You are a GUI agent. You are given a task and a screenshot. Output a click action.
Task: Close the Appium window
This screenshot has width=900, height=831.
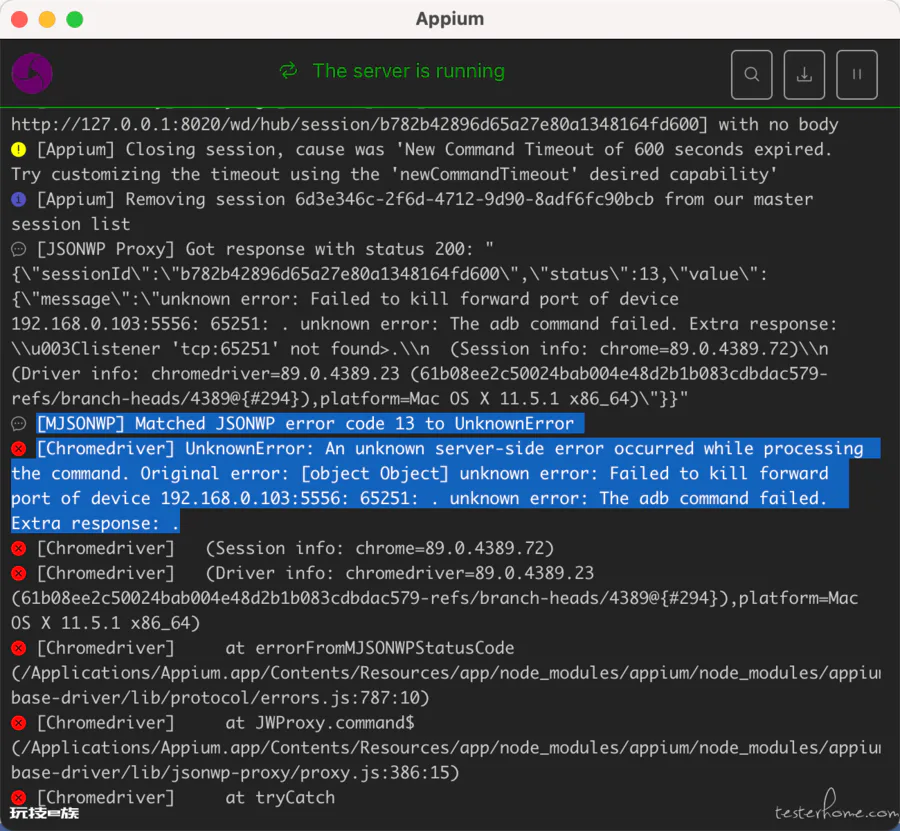(20, 19)
